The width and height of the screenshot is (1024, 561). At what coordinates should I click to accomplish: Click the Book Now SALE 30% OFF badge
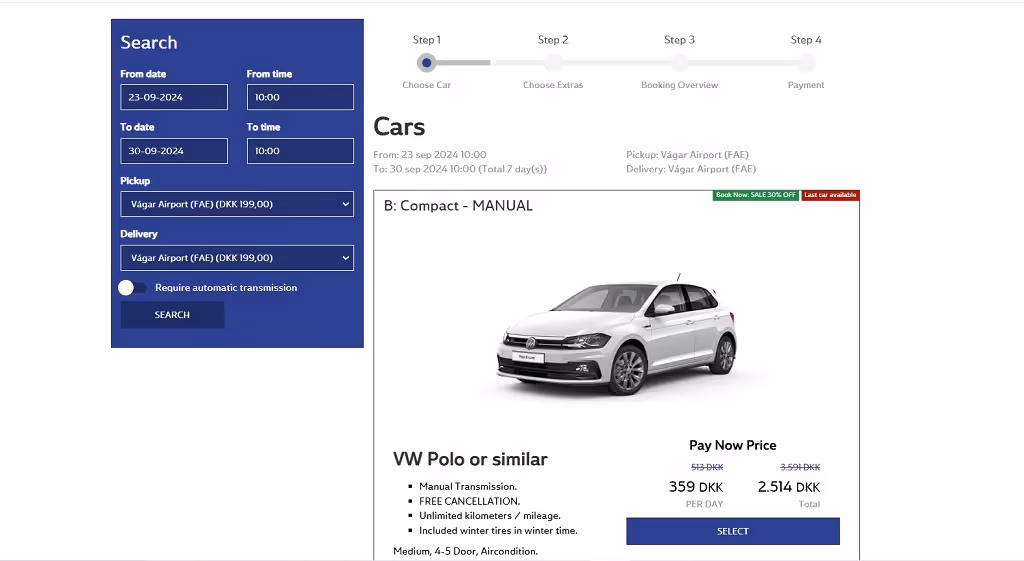tap(756, 195)
